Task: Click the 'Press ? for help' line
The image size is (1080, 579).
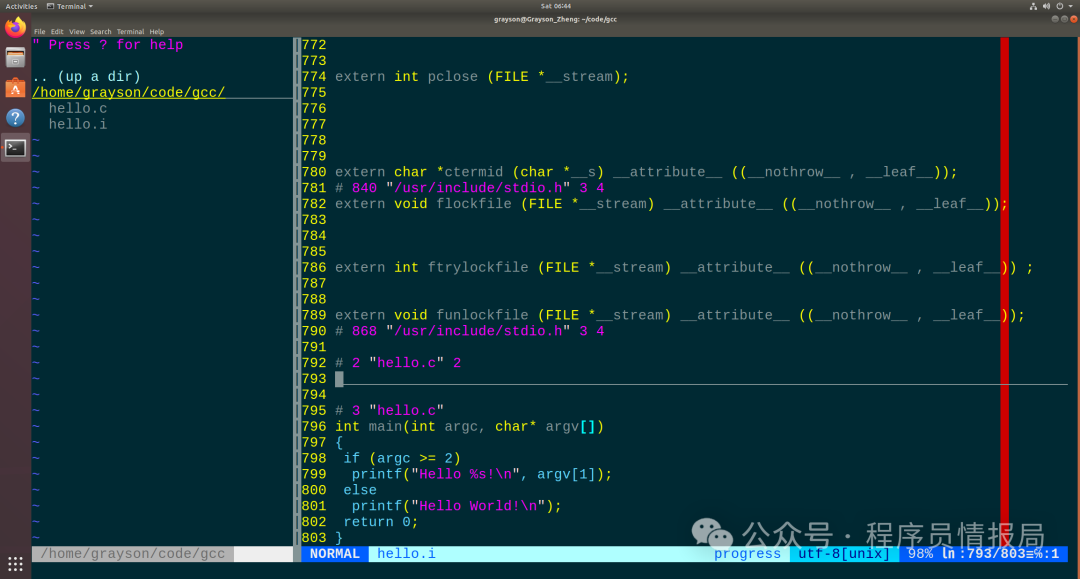Action: (107, 45)
